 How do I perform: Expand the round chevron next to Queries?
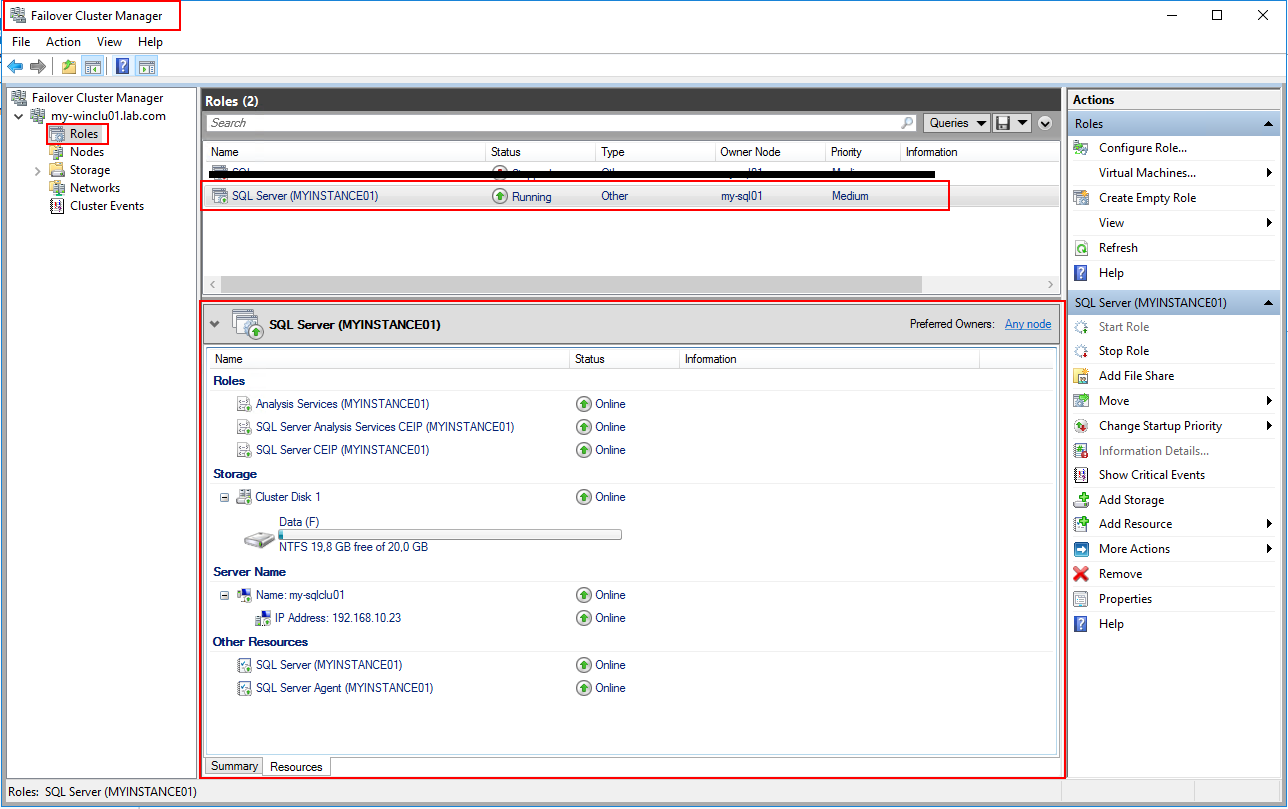point(1045,123)
